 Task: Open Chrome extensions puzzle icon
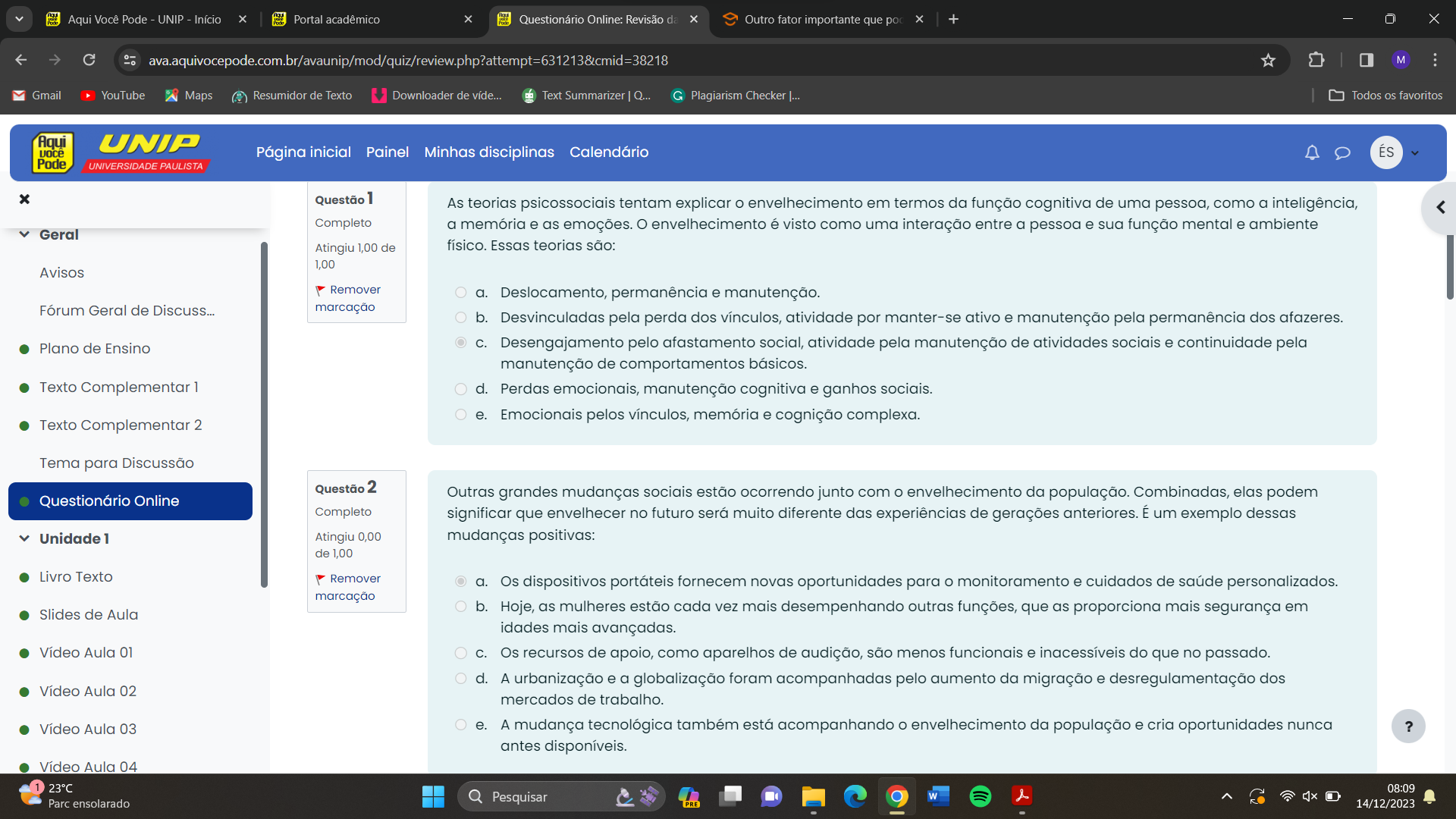tap(1316, 60)
